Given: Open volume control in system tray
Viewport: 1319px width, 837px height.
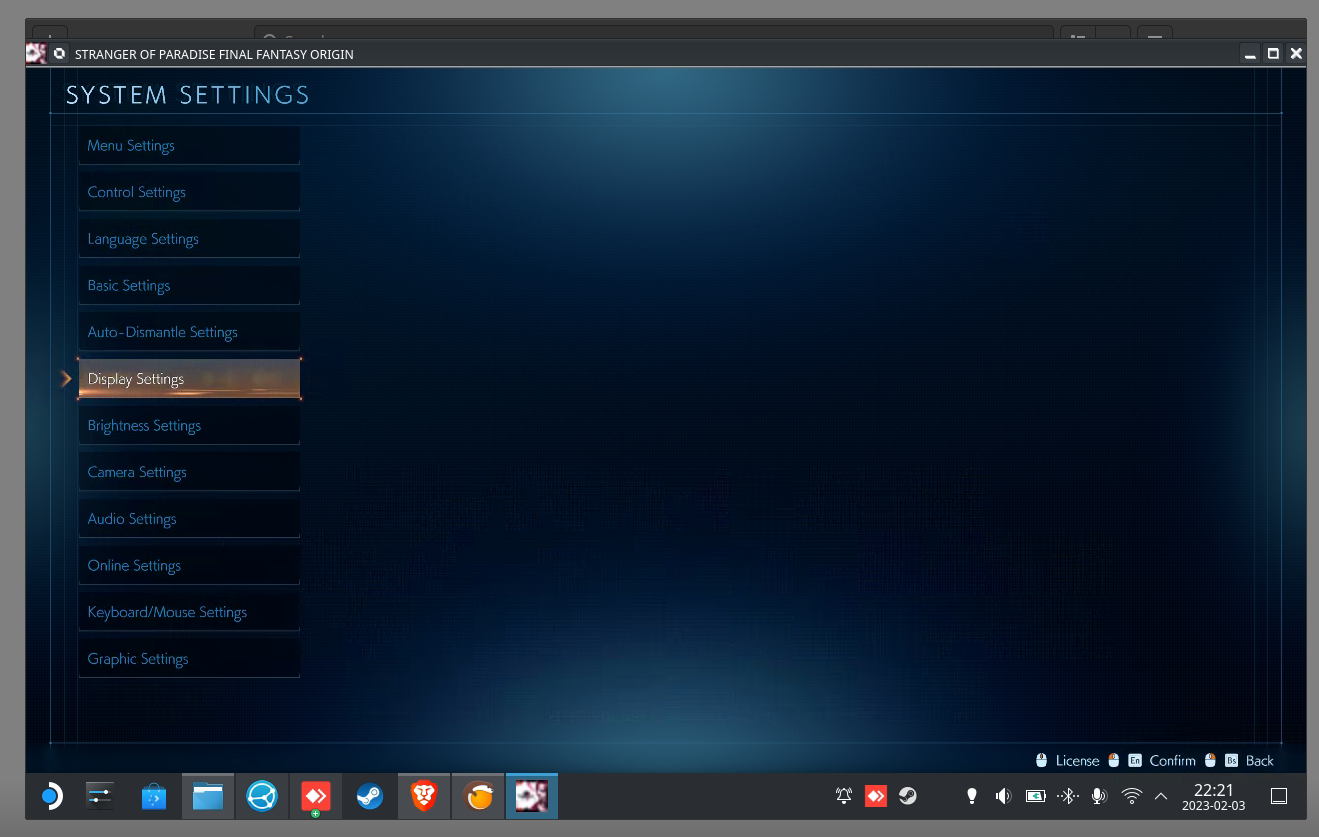Looking at the screenshot, I should point(1003,796).
